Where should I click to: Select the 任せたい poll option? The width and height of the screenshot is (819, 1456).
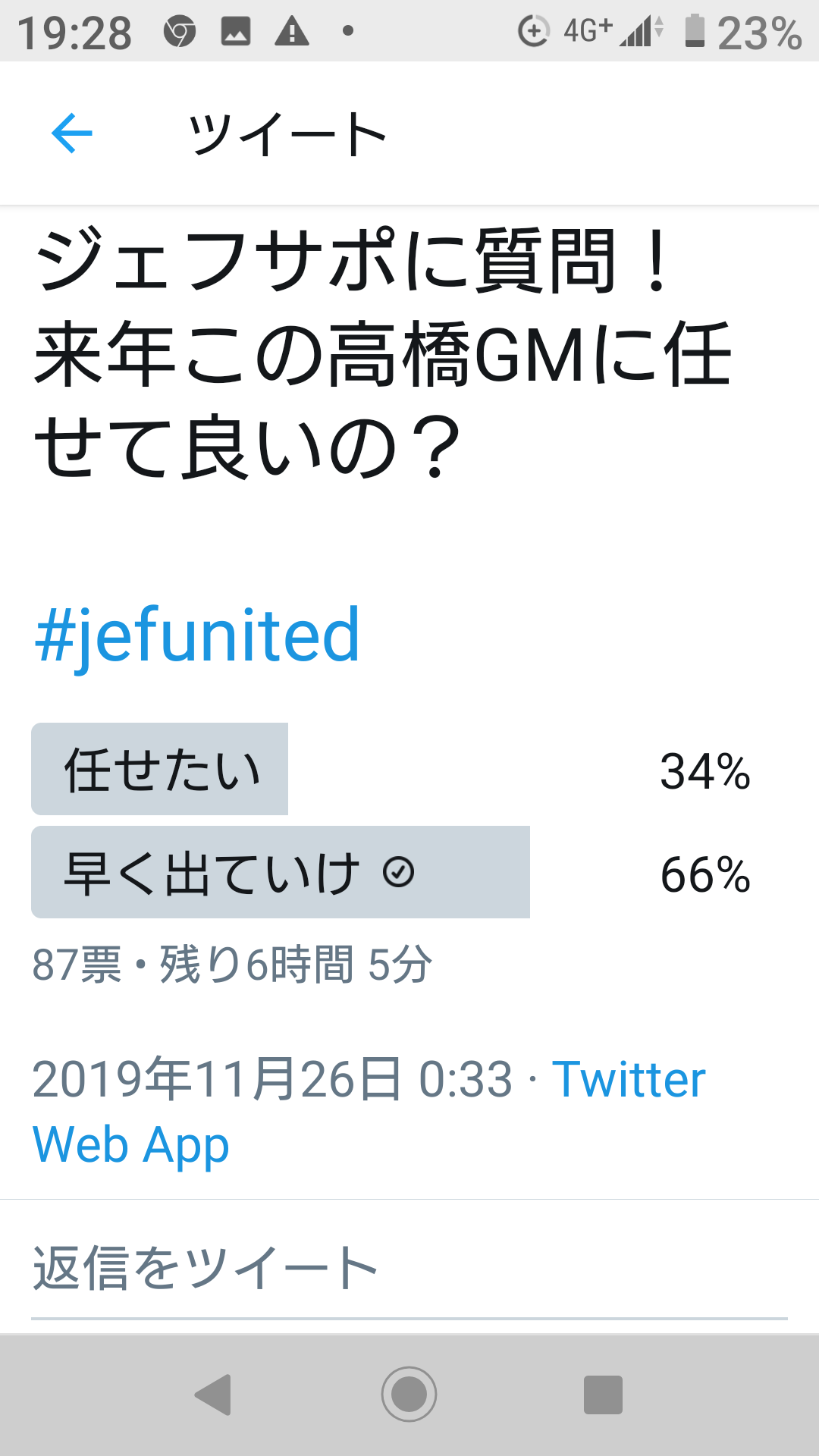point(160,770)
